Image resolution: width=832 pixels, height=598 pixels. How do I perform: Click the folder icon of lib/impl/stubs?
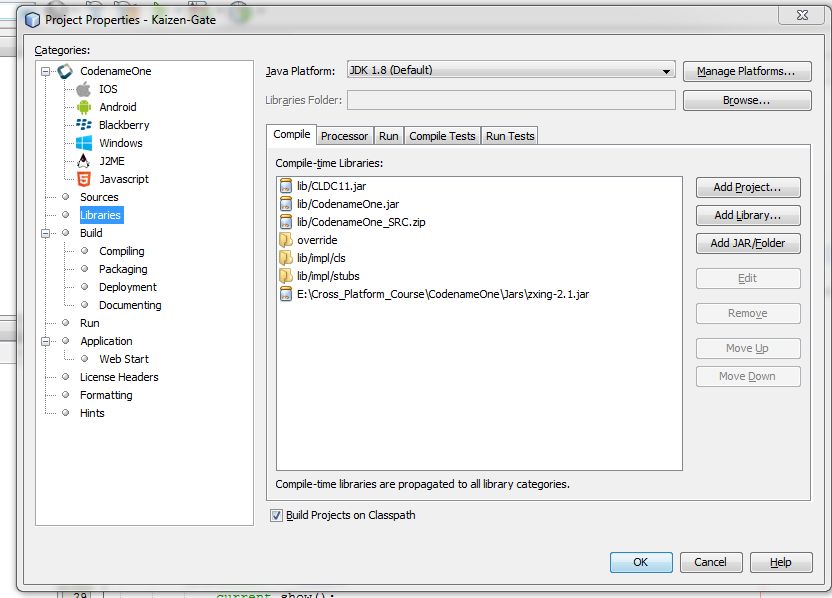pyautogui.click(x=285, y=276)
